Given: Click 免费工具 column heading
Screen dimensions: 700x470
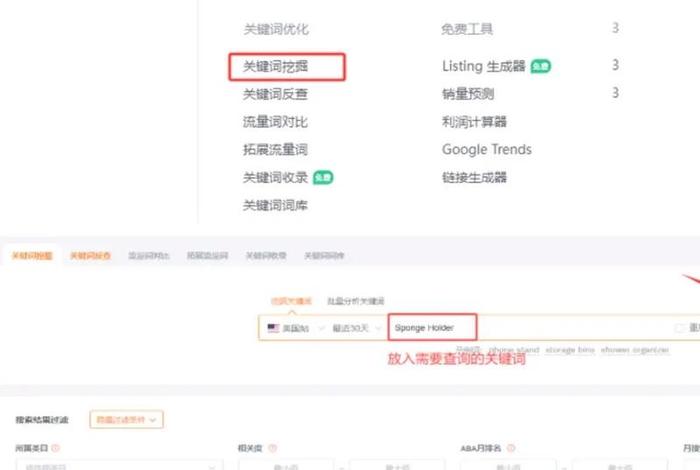Looking at the screenshot, I should (467, 29).
